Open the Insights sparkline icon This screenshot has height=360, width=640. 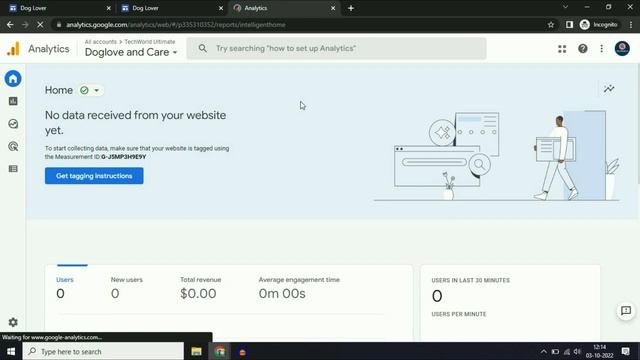[609, 89]
